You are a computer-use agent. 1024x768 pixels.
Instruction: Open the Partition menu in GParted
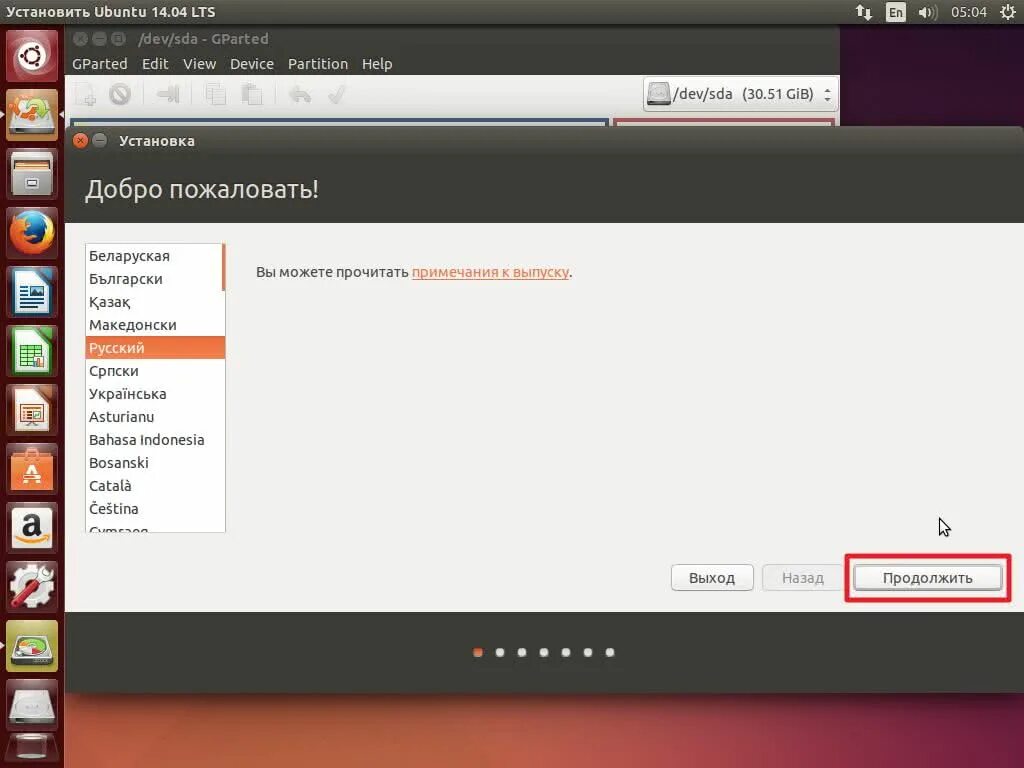317,64
